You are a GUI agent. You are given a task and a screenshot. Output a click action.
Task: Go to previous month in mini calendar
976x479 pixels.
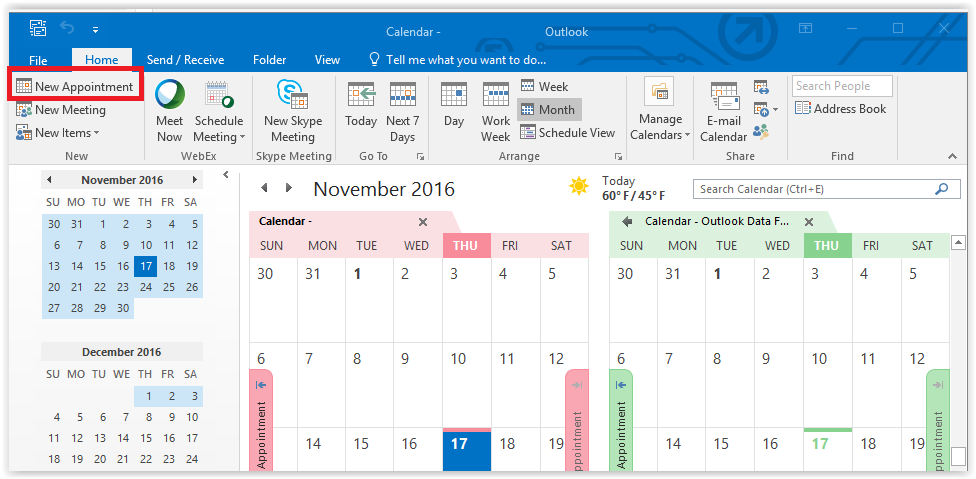(49, 180)
